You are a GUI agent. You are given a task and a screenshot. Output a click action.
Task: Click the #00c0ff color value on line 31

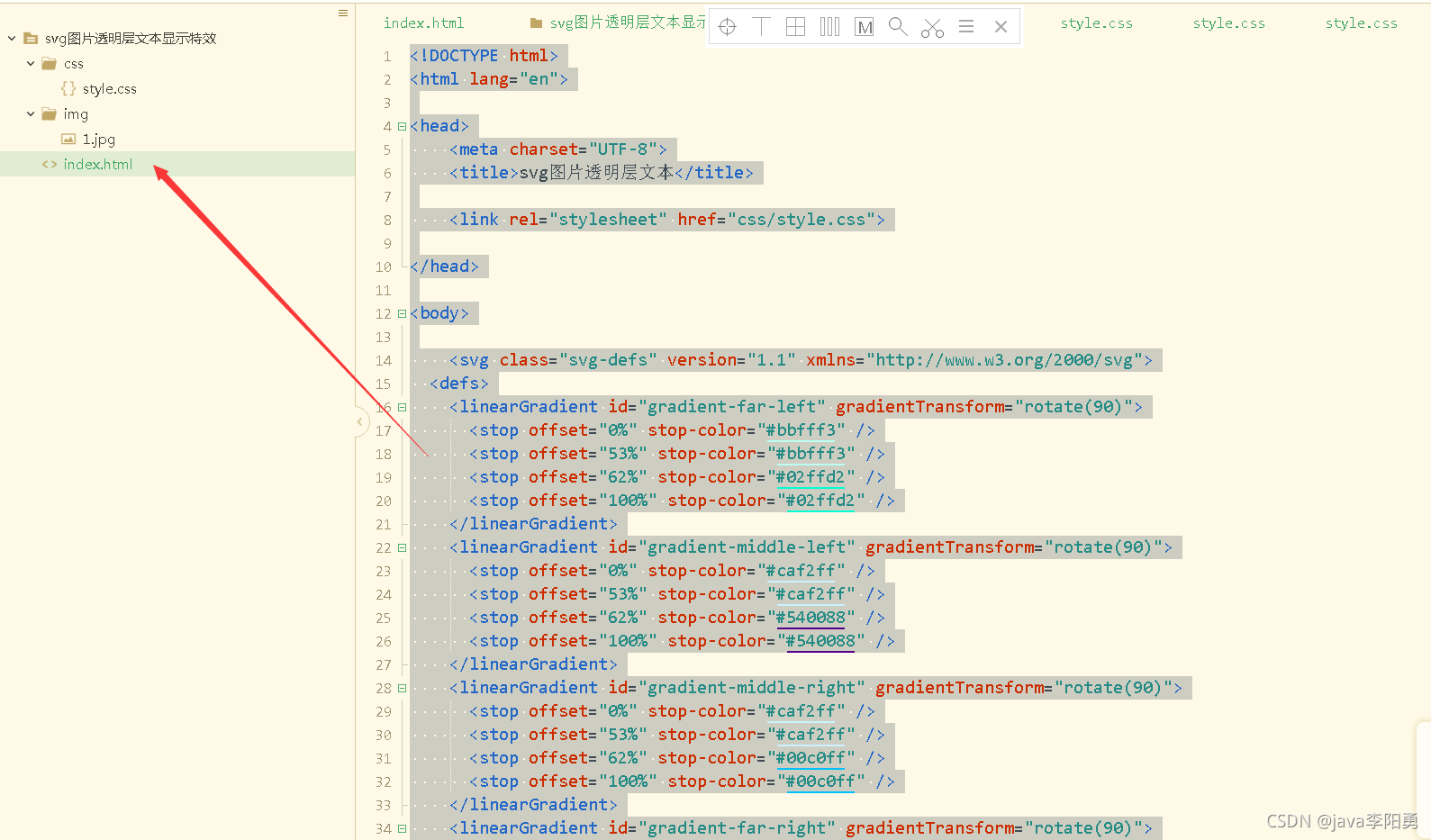click(811, 758)
